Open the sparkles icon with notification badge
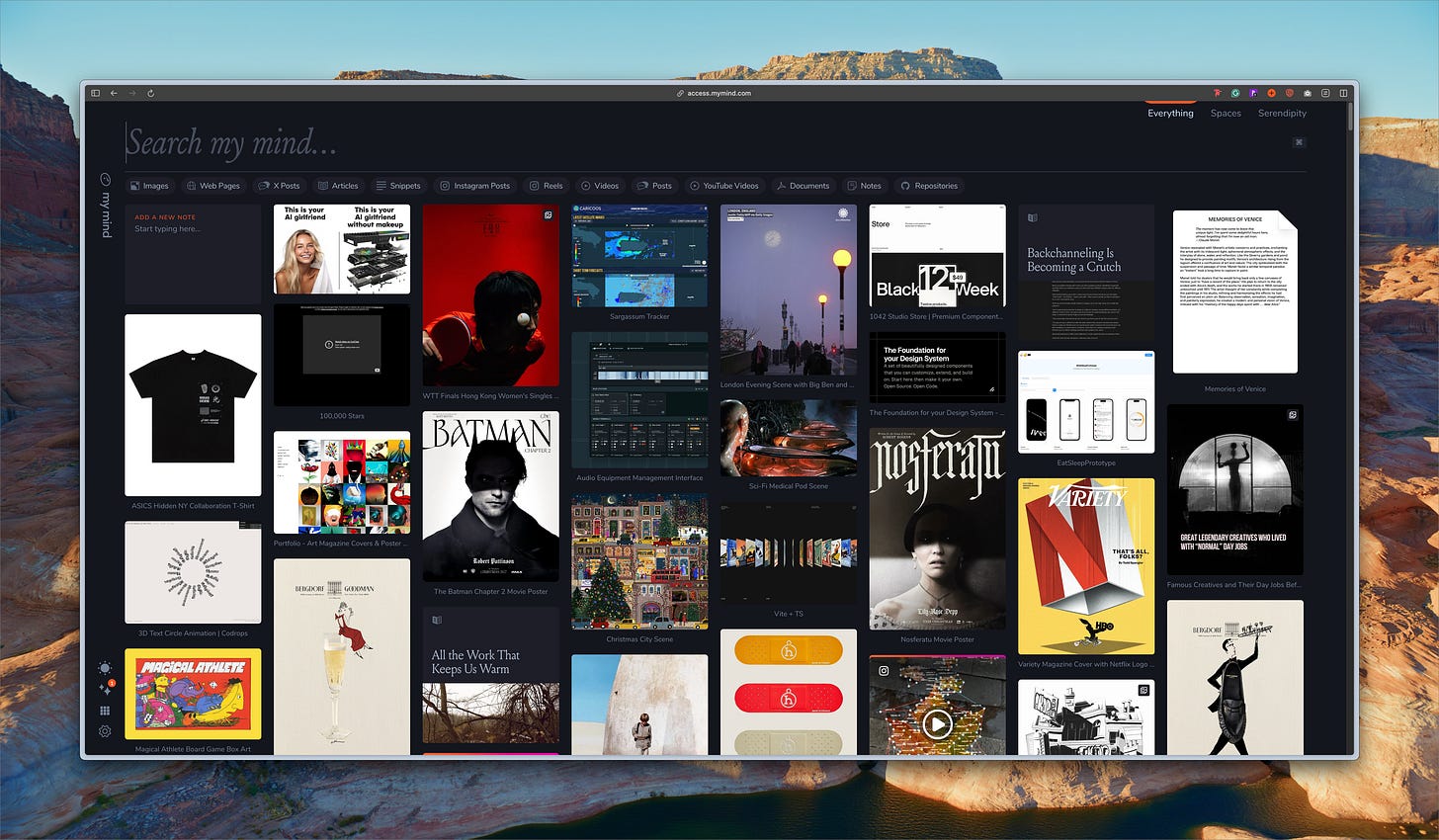 tap(105, 690)
